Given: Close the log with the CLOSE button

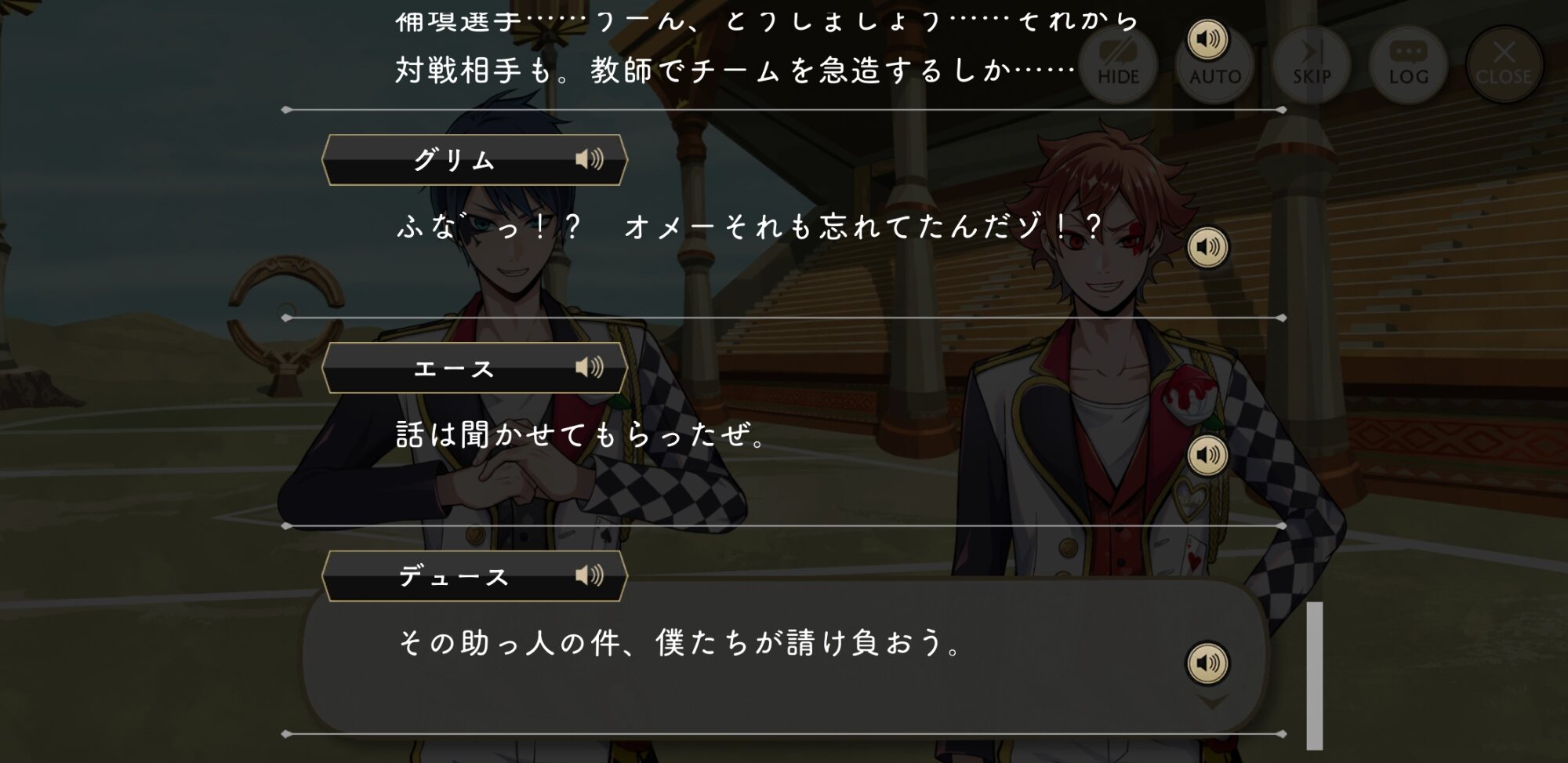Looking at the screenshot, I should point(1504,64).
